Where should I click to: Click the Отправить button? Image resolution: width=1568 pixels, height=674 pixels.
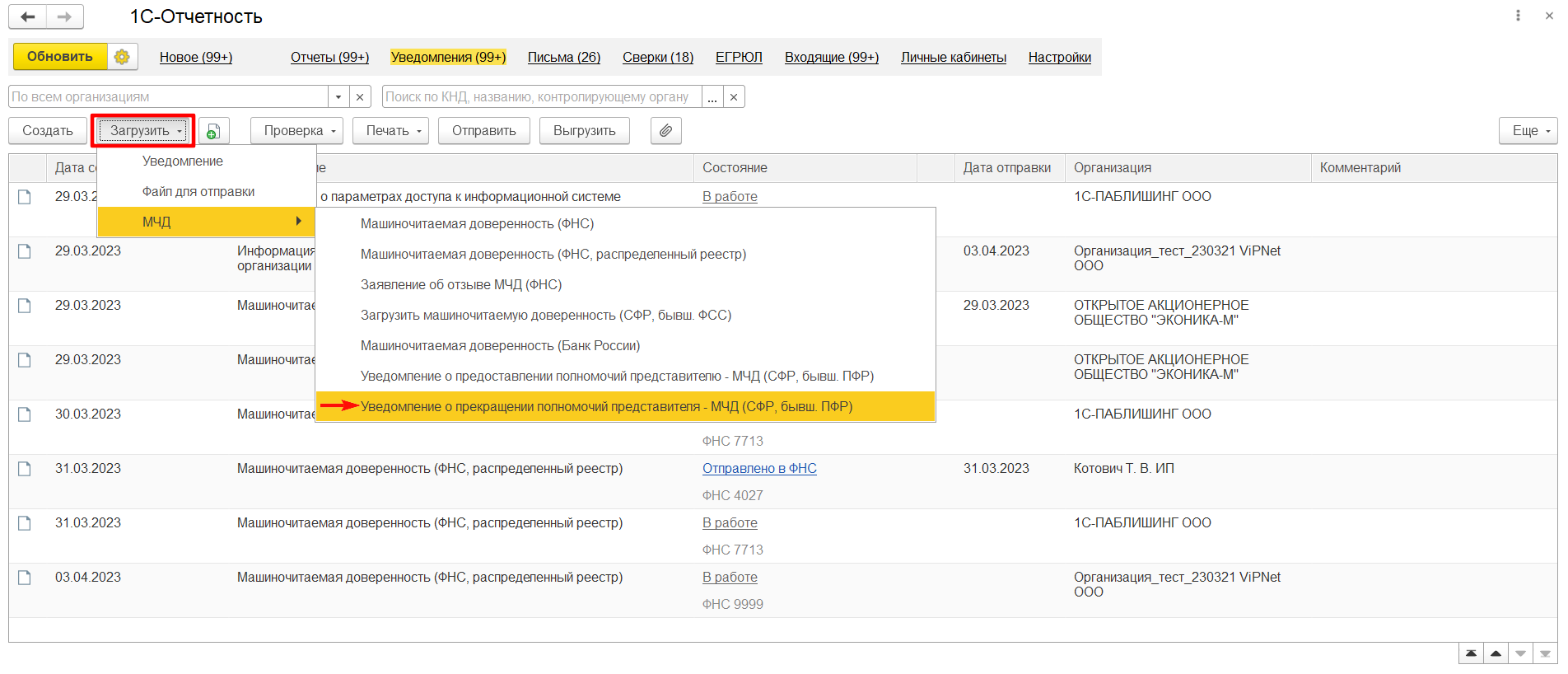(x=484, y=131)
